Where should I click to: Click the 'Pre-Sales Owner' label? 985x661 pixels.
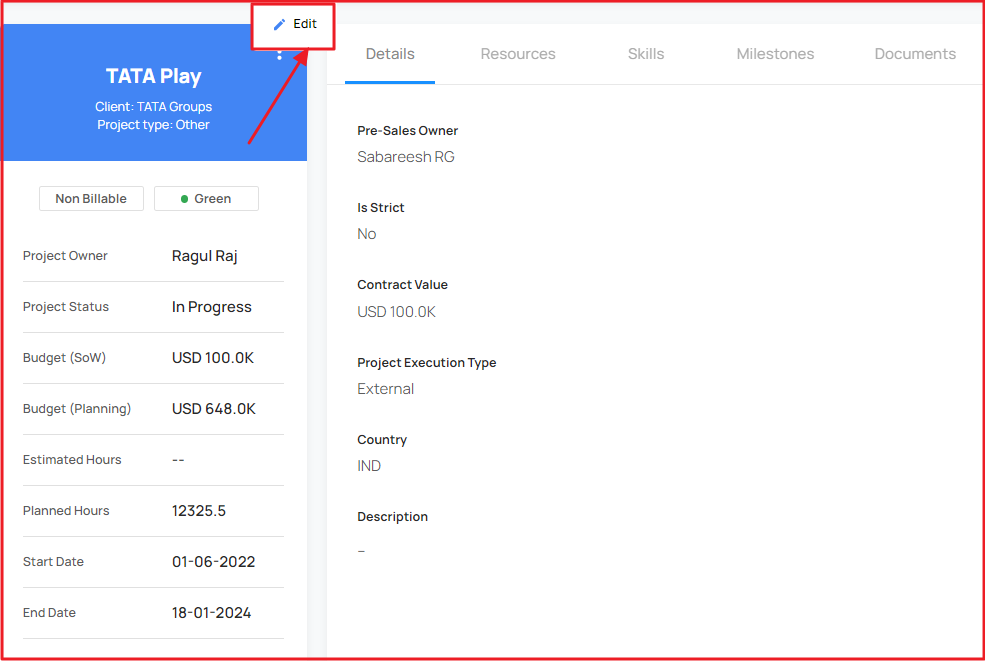(x=408, y=131)
